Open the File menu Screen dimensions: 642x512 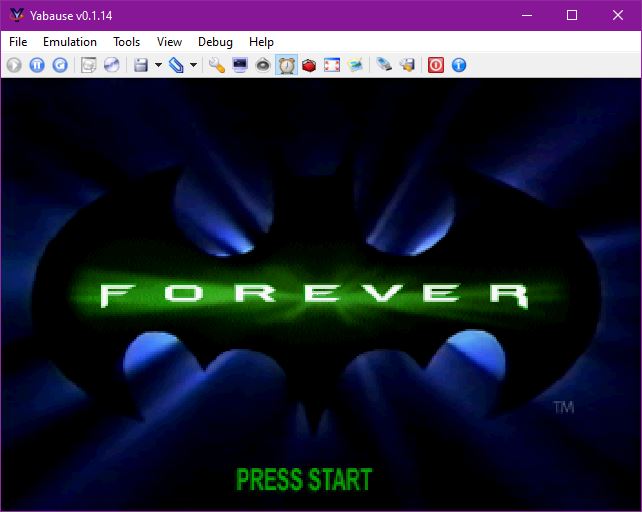coord(18,42)
